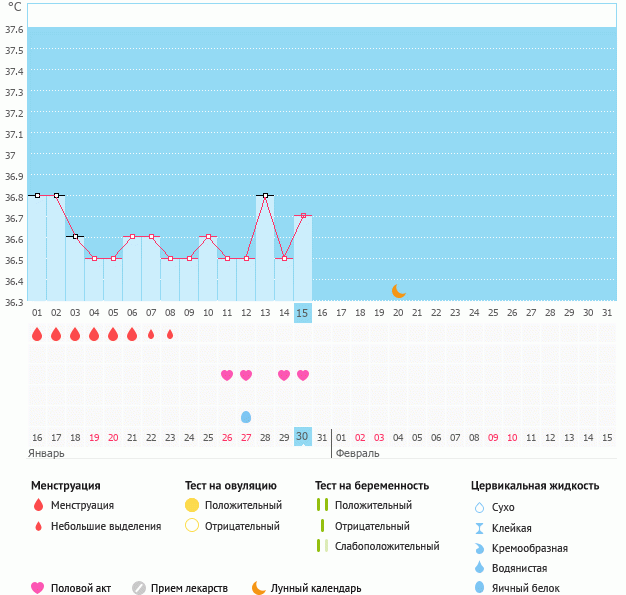The image size is (626, 595).
Task: Click the temperature point at 36.8 on day 13
Action: click(265, 196)
